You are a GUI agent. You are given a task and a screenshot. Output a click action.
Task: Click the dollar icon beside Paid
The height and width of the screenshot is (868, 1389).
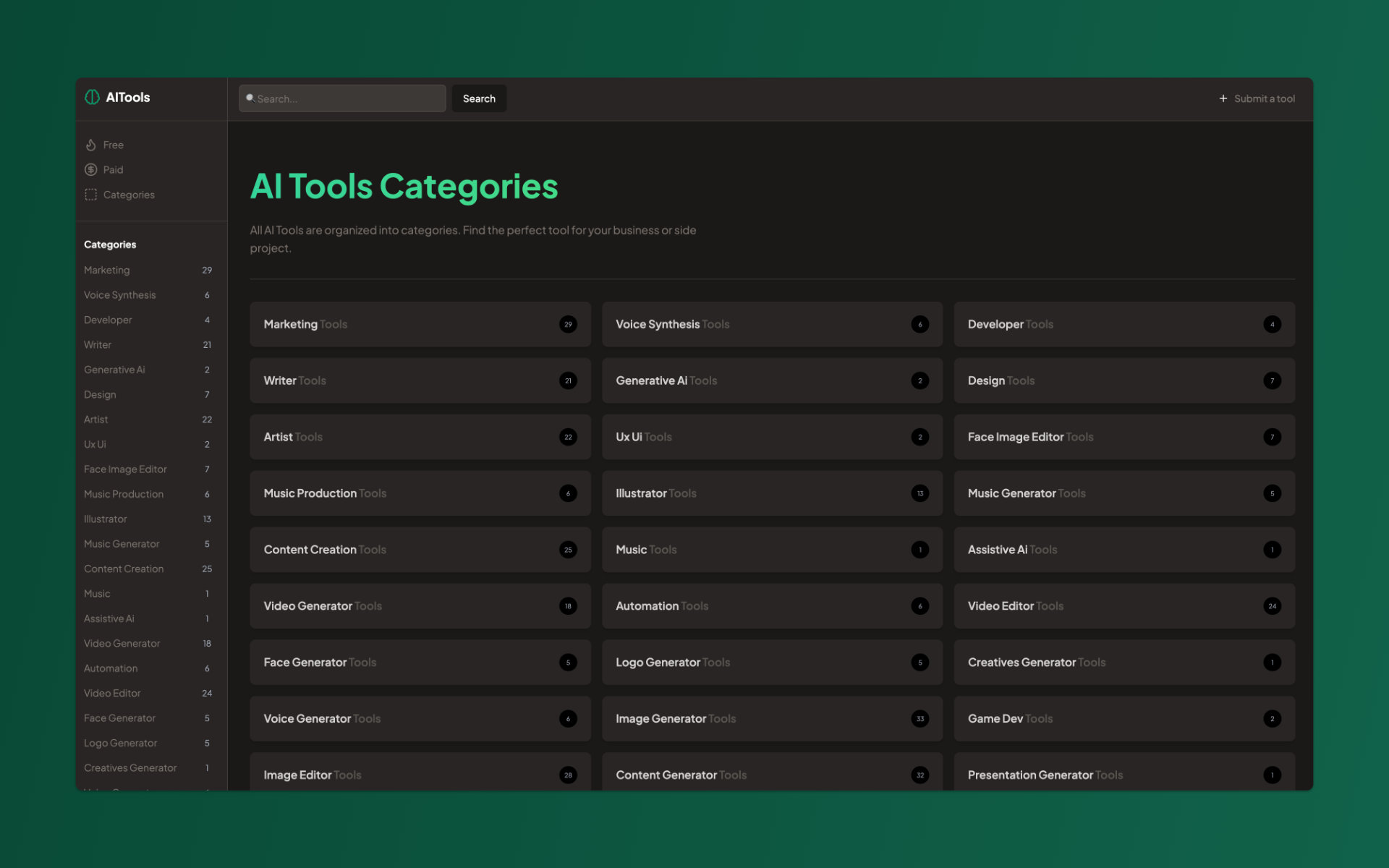[x=91, y=169]
